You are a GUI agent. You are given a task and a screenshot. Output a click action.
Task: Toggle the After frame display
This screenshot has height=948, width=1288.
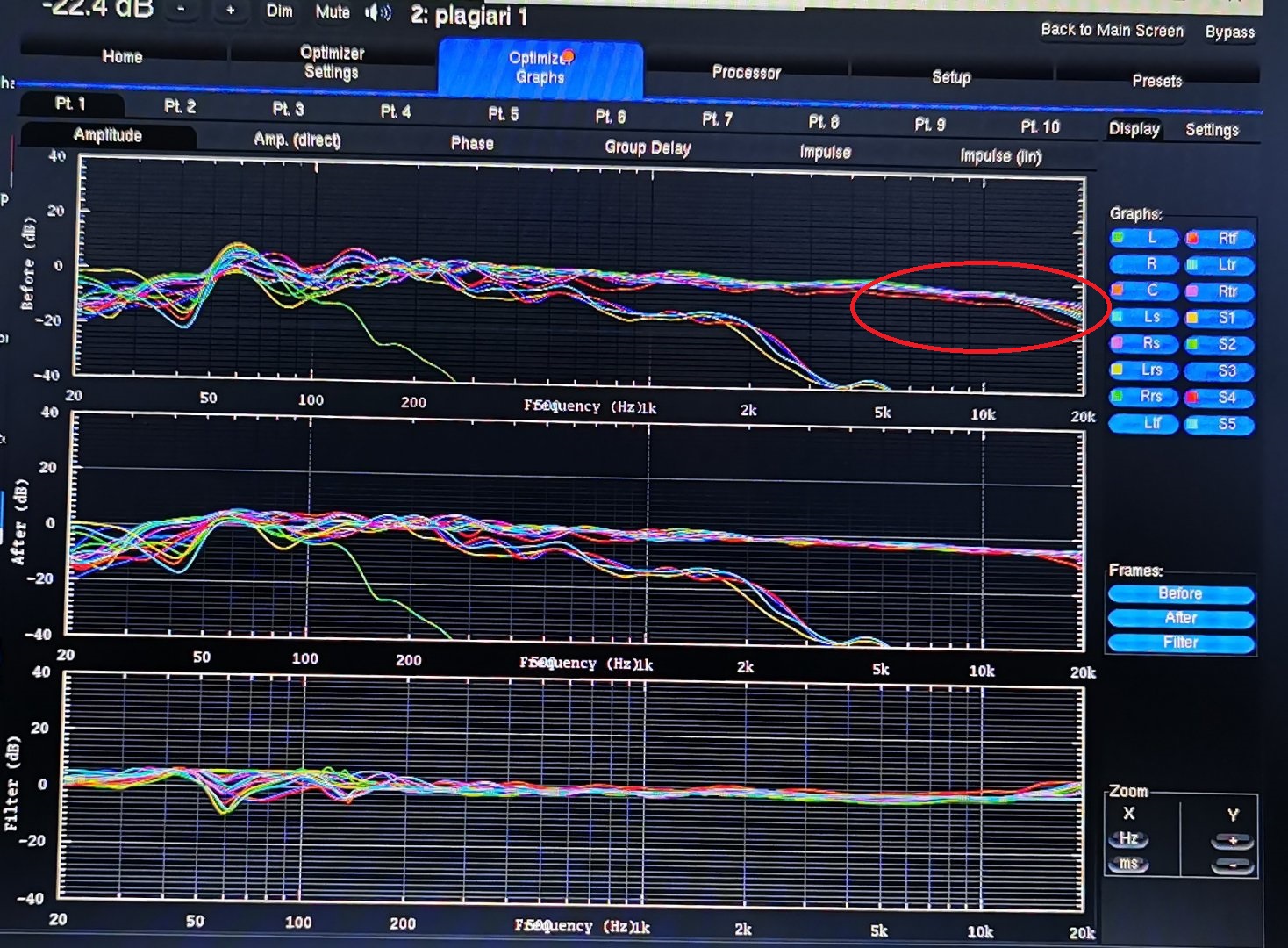pyautogui.click(x=1181, y=619)
